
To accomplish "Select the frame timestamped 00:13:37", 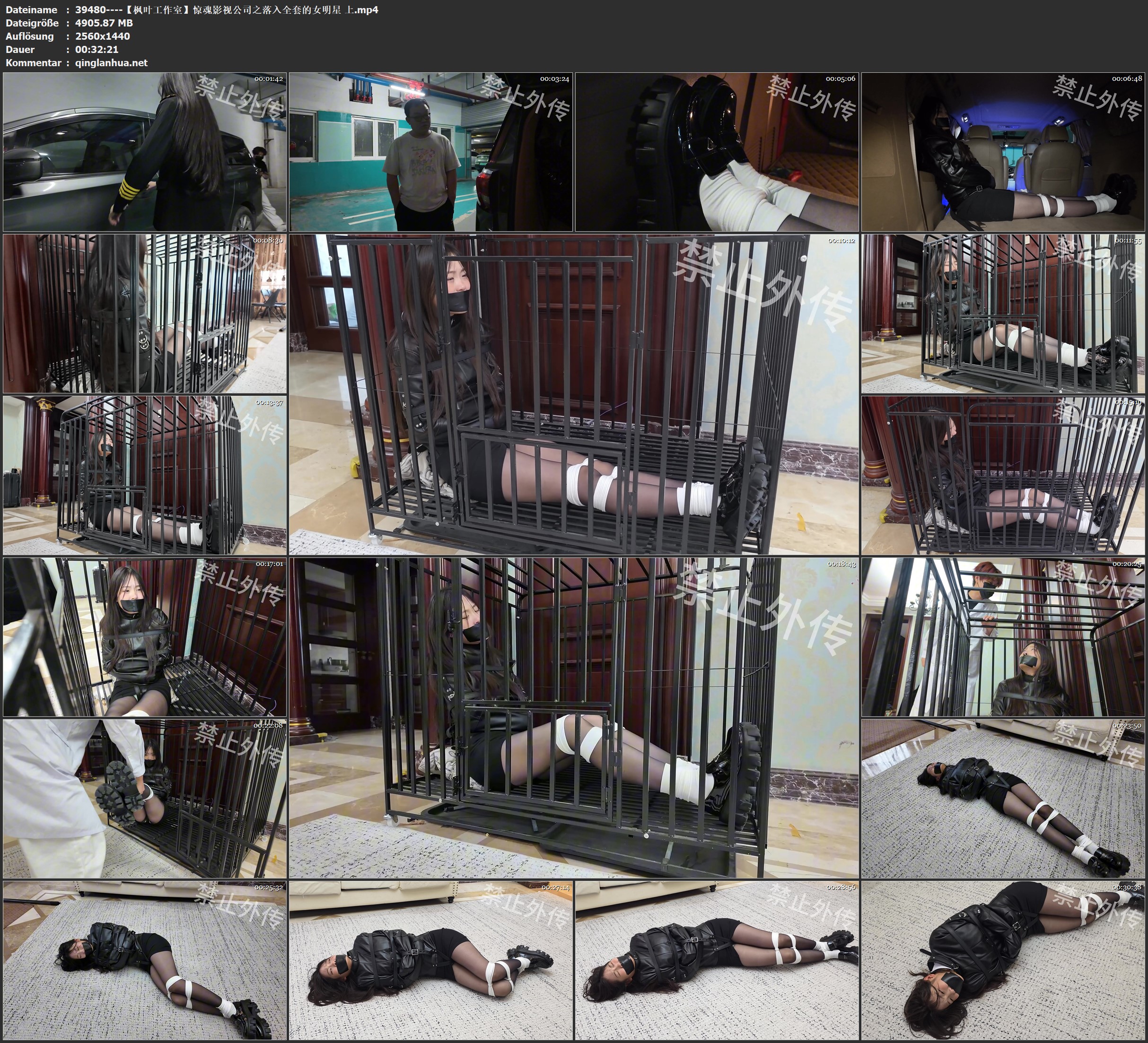I will (x=145, y=475).
